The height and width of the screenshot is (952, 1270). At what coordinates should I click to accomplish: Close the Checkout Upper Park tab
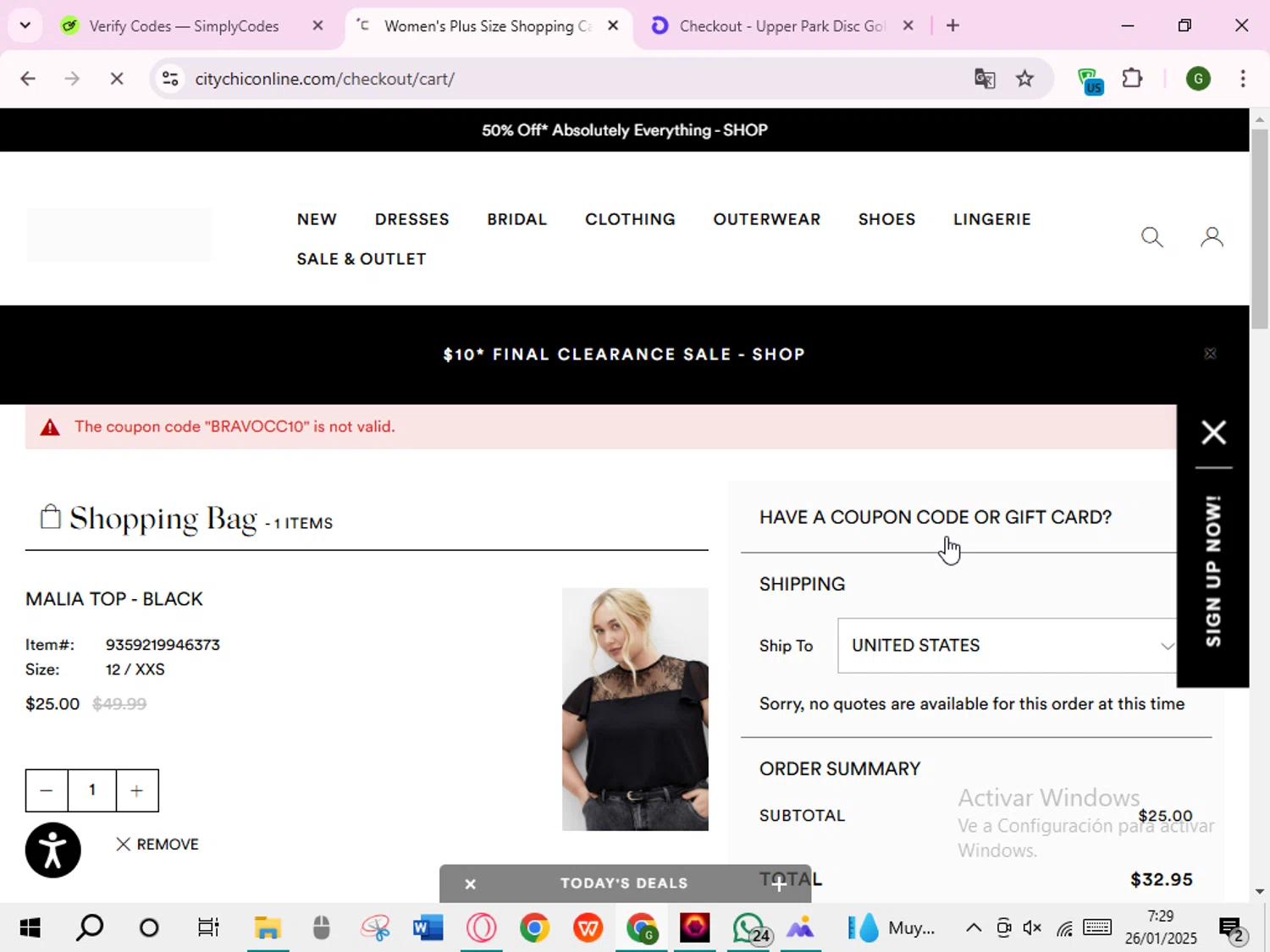point(908,26)
